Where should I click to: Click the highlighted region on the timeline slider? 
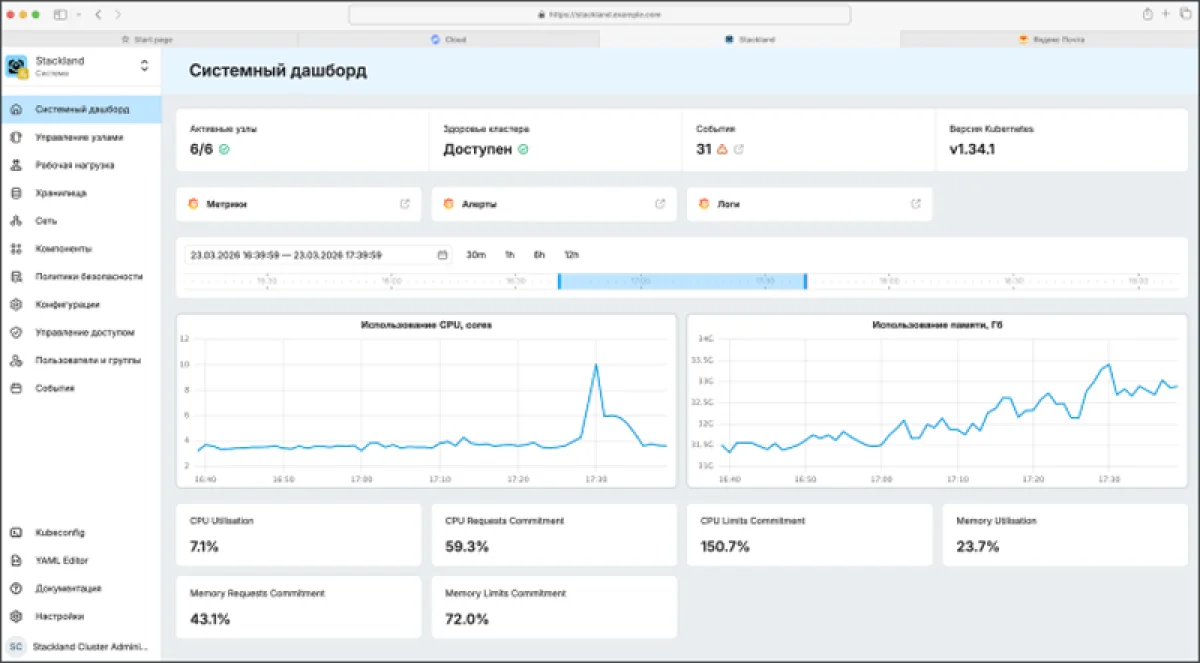(x=682, y=281)
